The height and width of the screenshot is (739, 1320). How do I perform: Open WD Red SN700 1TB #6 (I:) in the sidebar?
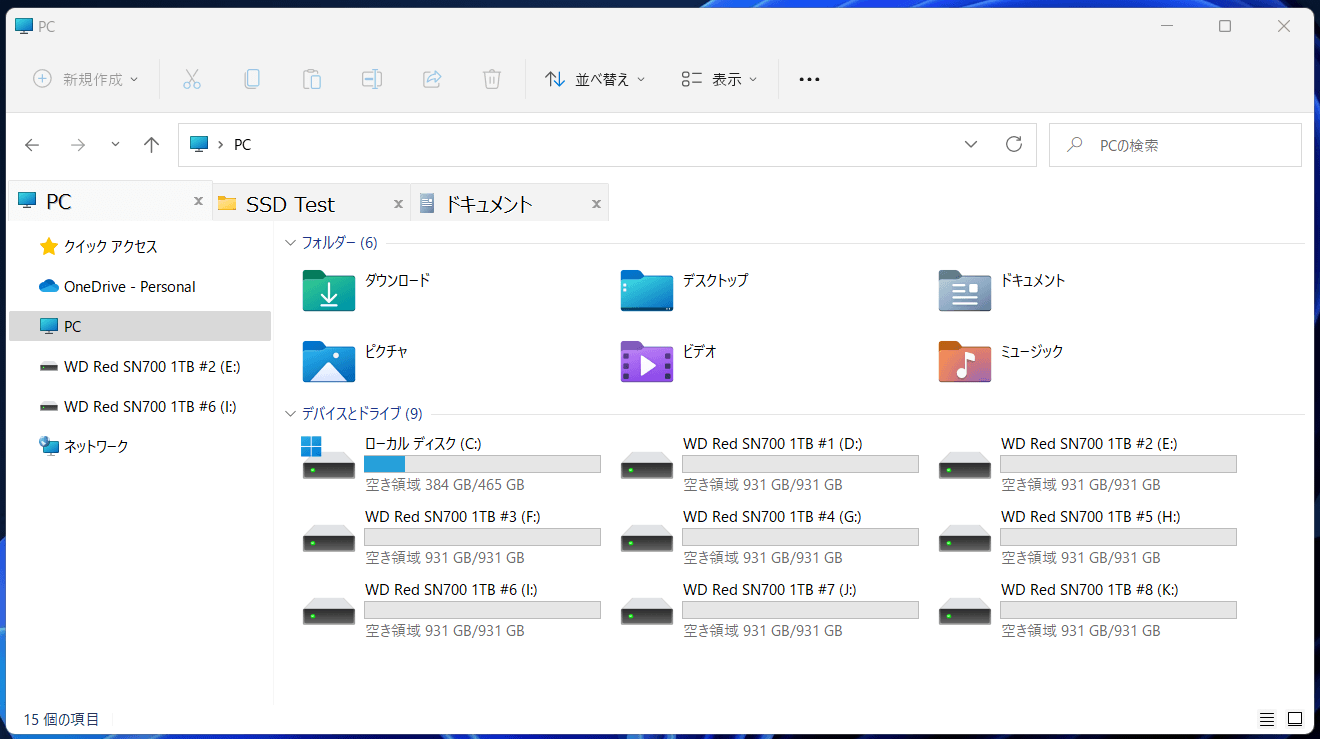(x=140, y=406)
